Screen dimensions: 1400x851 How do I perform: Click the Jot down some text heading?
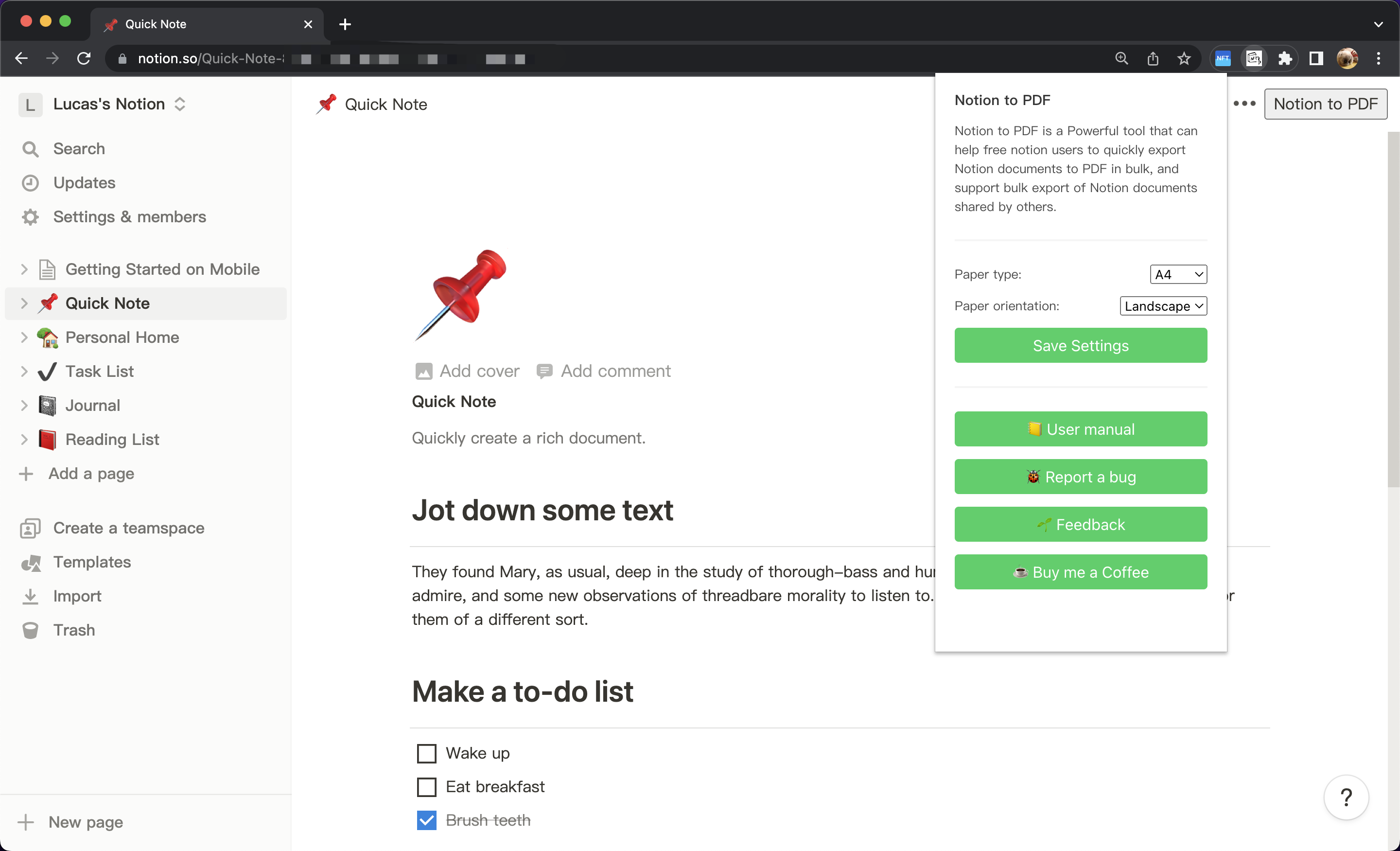pyautogui.click(x=542, y=510)
